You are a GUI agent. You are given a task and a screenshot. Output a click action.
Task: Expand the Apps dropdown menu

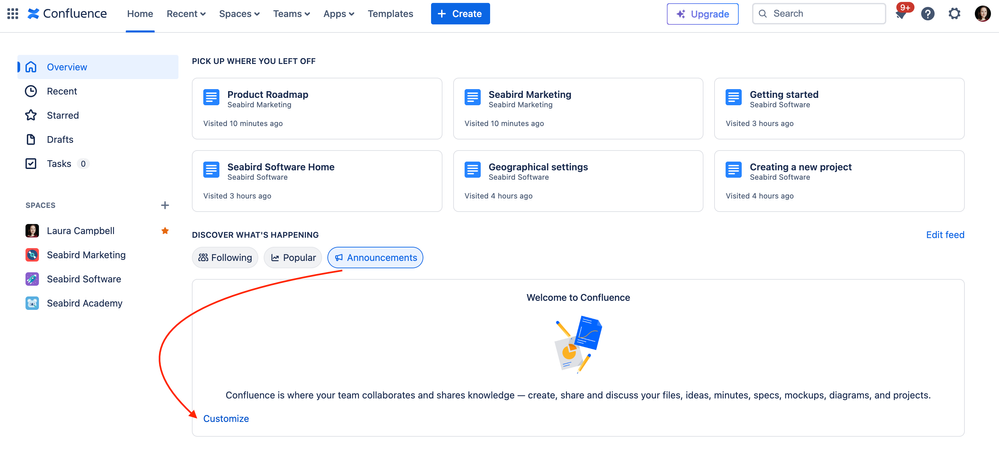(338, 13)
